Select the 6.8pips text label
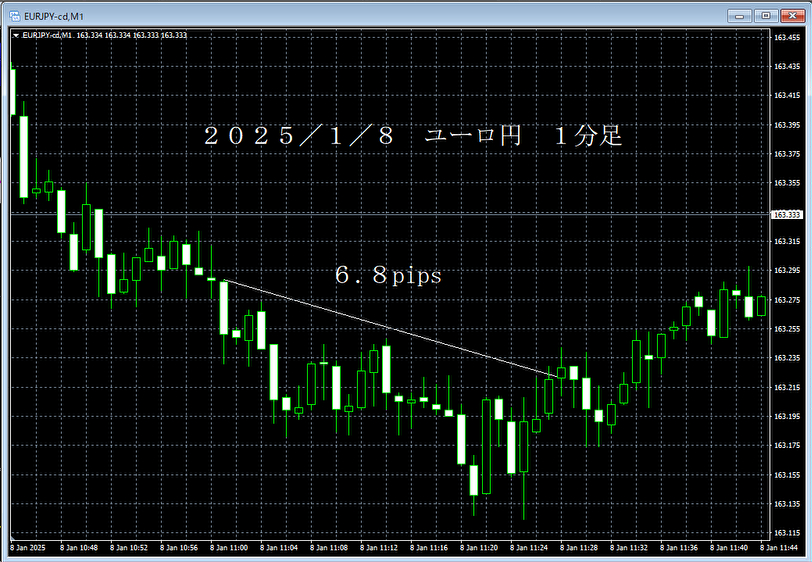The width and height of the screenshot is (812, 562). [388, 275]
